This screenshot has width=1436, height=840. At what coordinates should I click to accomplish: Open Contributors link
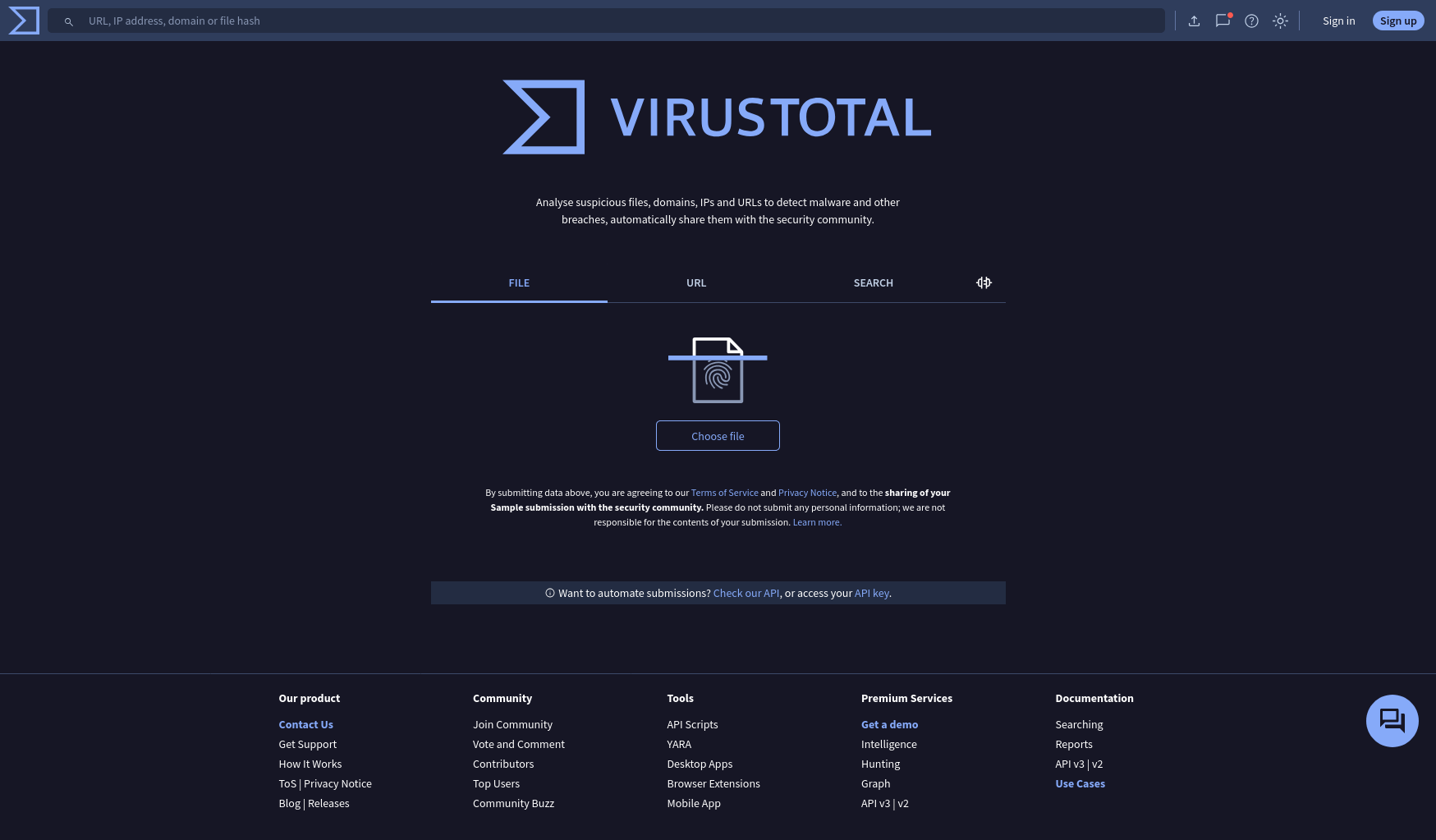point(503,764)
